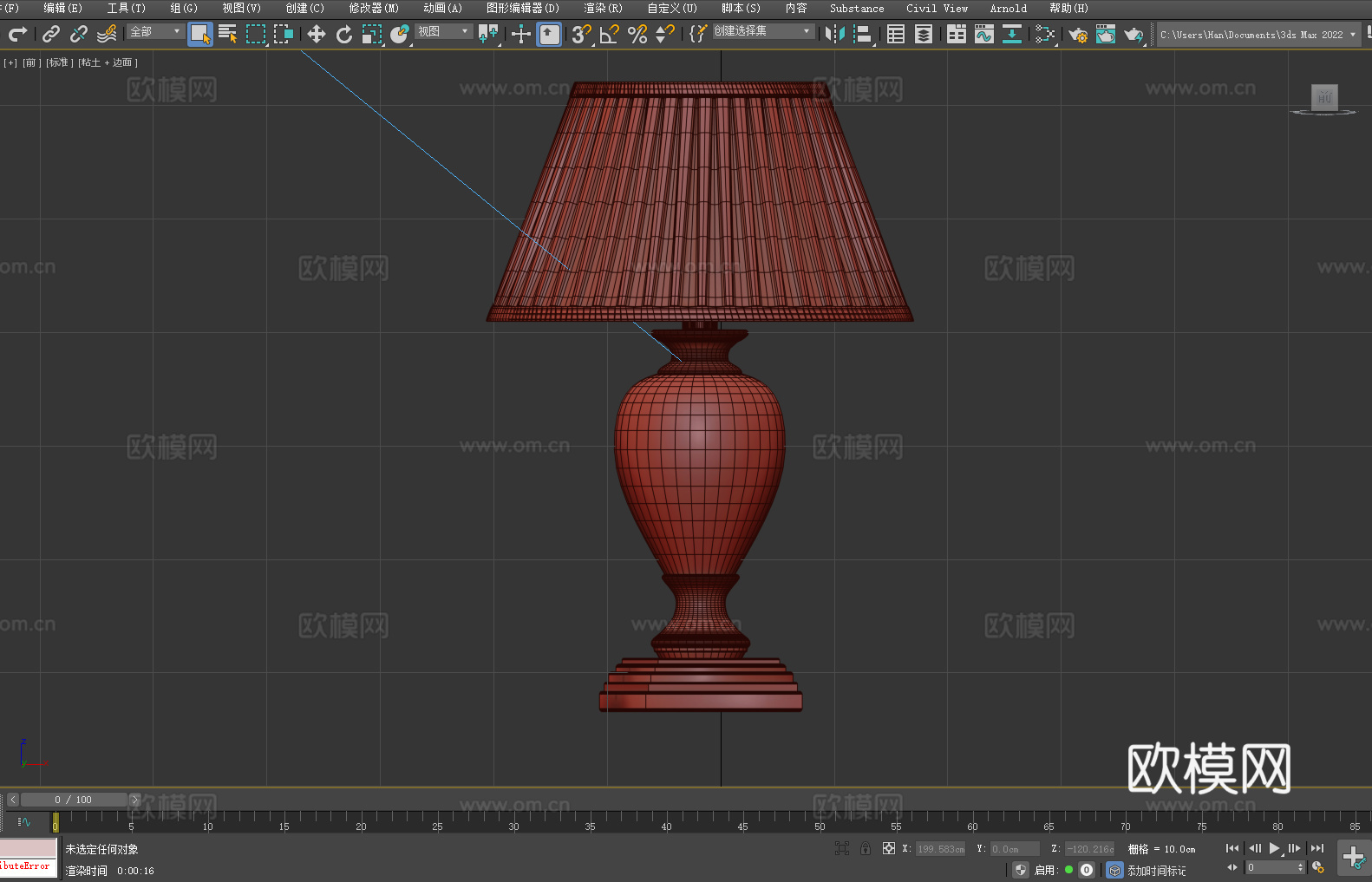Click the Select and Scale tool
The image size is (1372, 882).
(x=372, y=34)
